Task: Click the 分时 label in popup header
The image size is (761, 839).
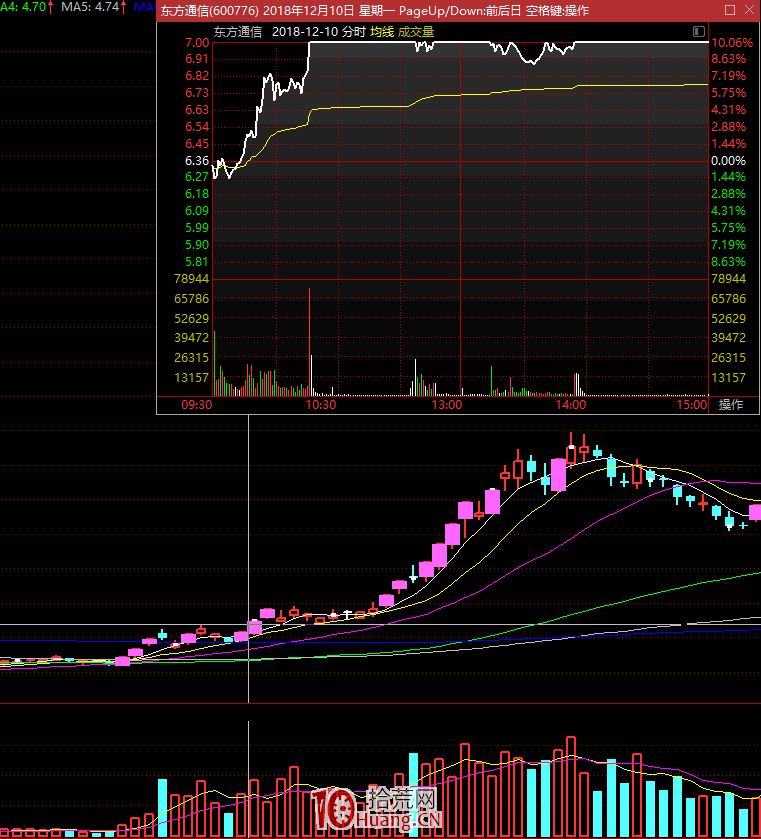Action: [353, 32]
